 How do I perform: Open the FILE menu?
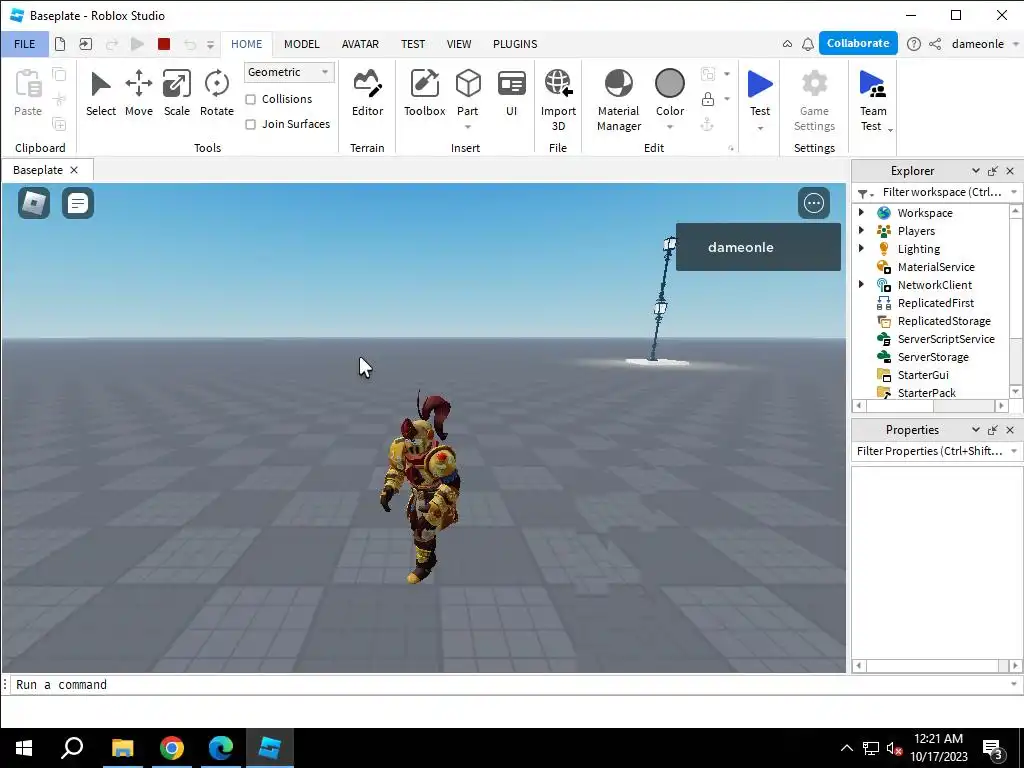click(24, 44)
